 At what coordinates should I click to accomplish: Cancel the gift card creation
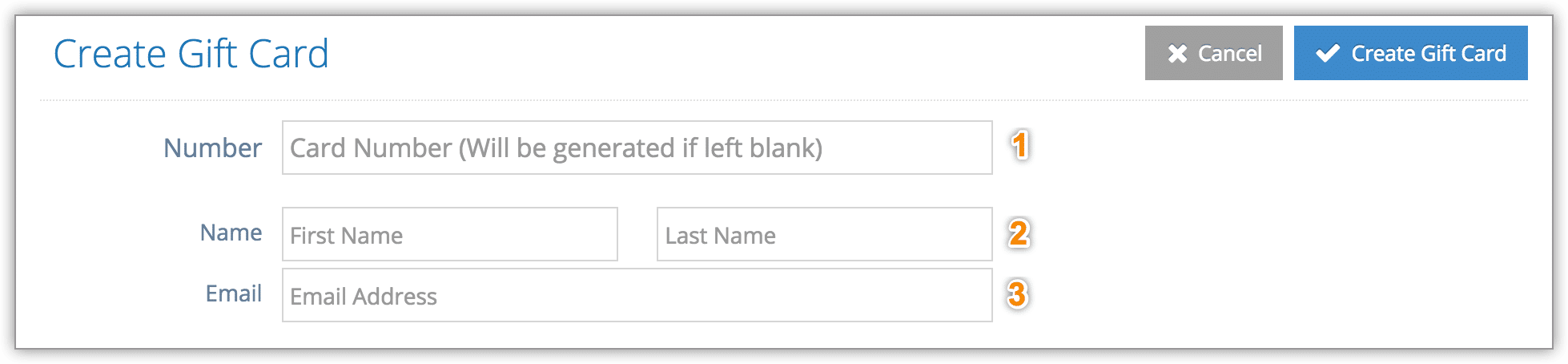pos(1214,53)
